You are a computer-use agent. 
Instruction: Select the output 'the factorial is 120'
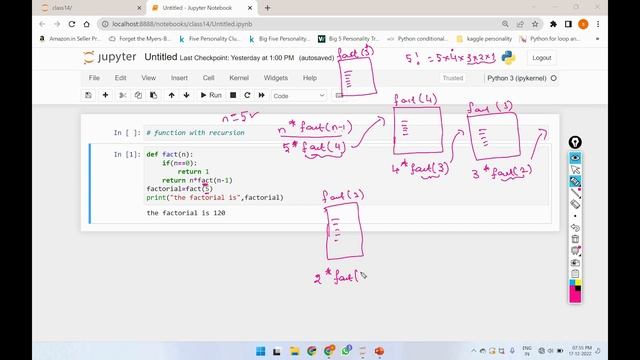pos(186,213)
